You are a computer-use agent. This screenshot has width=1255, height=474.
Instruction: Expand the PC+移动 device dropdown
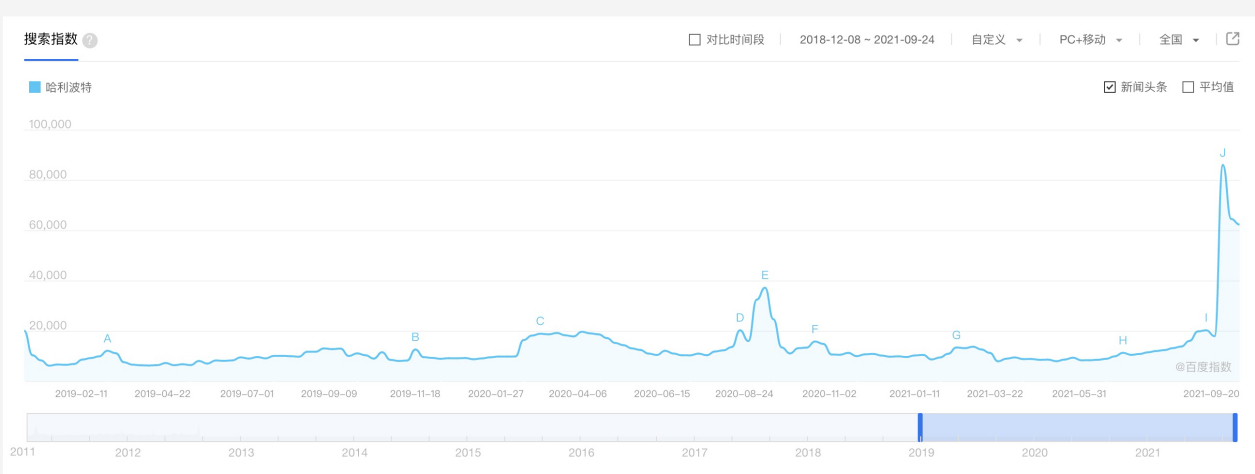[1091, 40]
